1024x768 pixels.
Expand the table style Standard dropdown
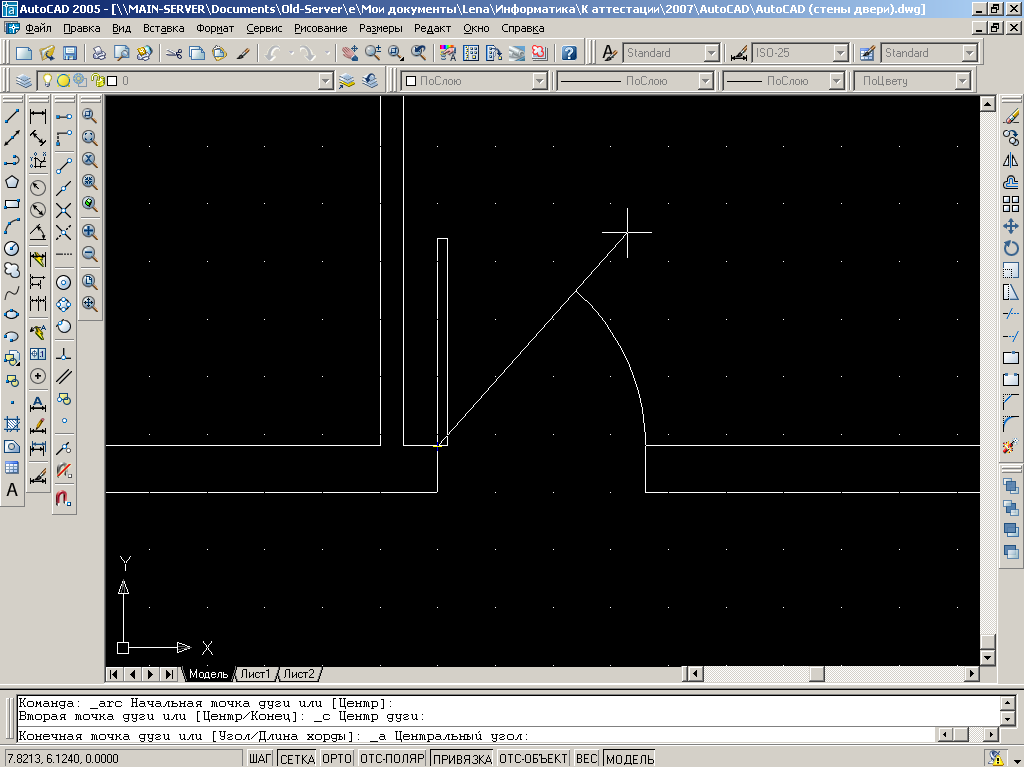(x=969, y=53)
